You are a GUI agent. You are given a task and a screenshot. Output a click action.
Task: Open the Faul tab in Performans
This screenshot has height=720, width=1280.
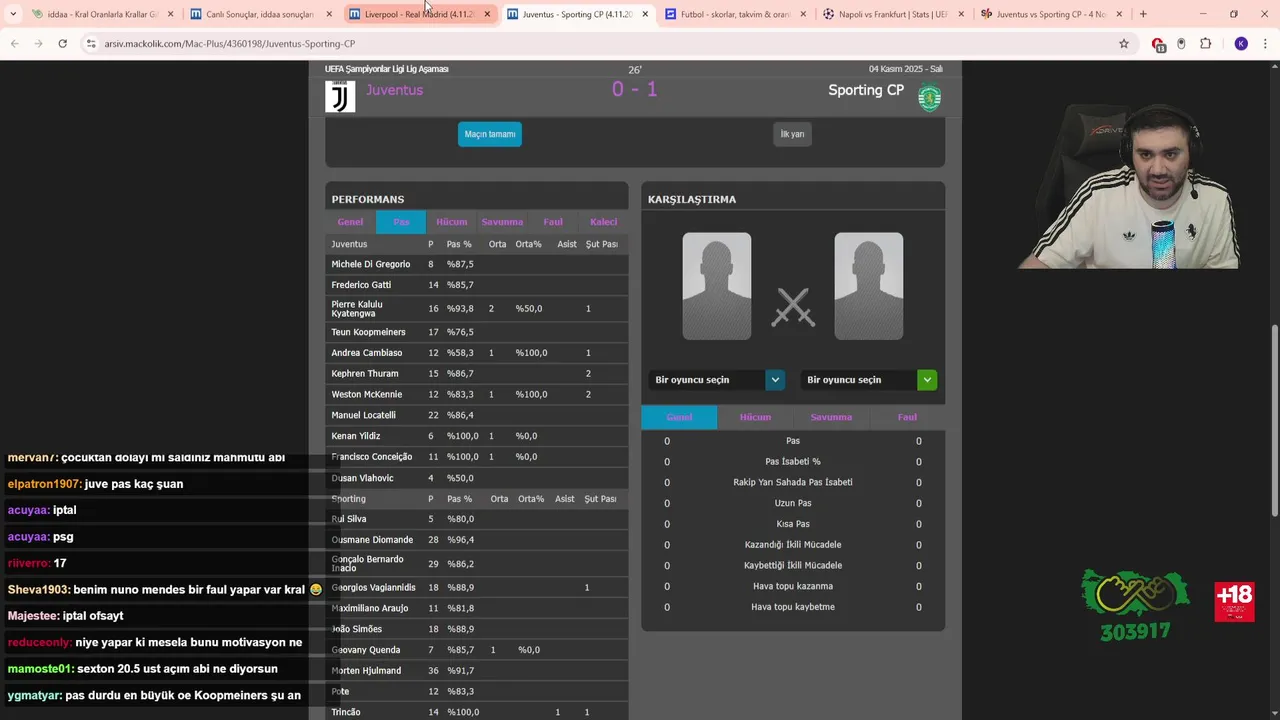(553, 222)
